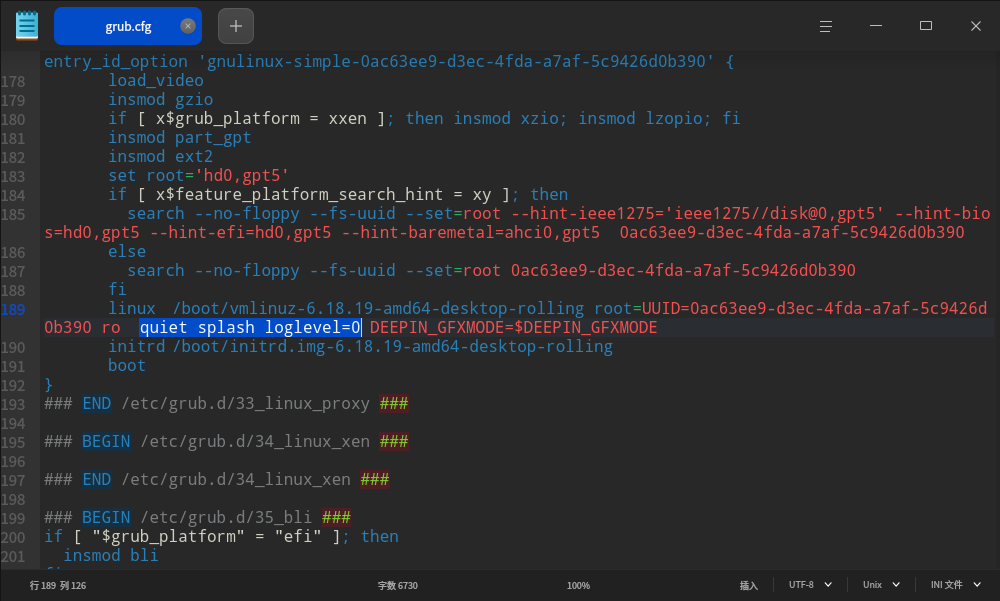The width and height of the screenshot is (1000, 601).
Task: Close the text editor window
Action: pos(975,26)
